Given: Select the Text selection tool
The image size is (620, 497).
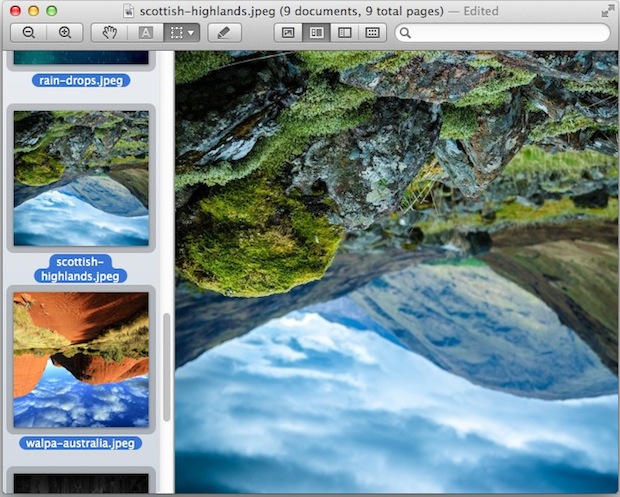Looking at the screenshot, I should pyautogui.click(x=146, y=33).
